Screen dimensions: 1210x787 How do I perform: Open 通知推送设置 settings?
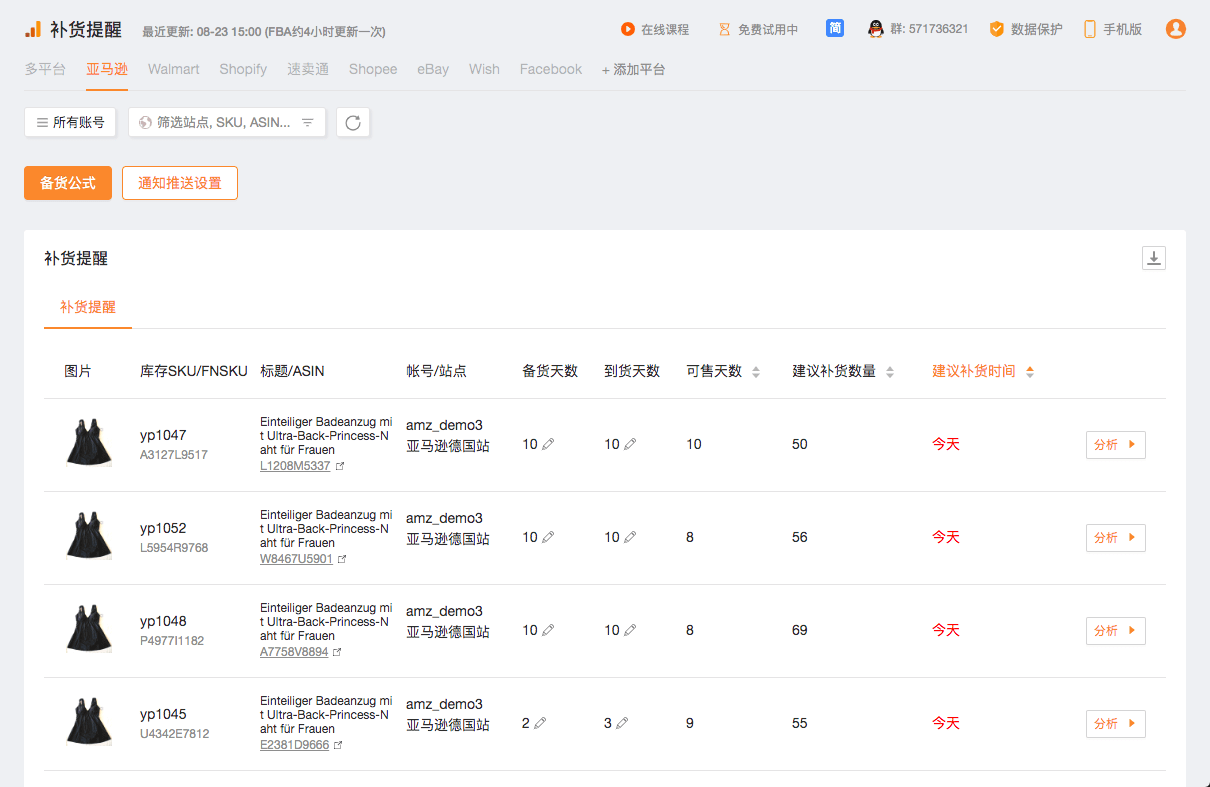pos(180,183)
